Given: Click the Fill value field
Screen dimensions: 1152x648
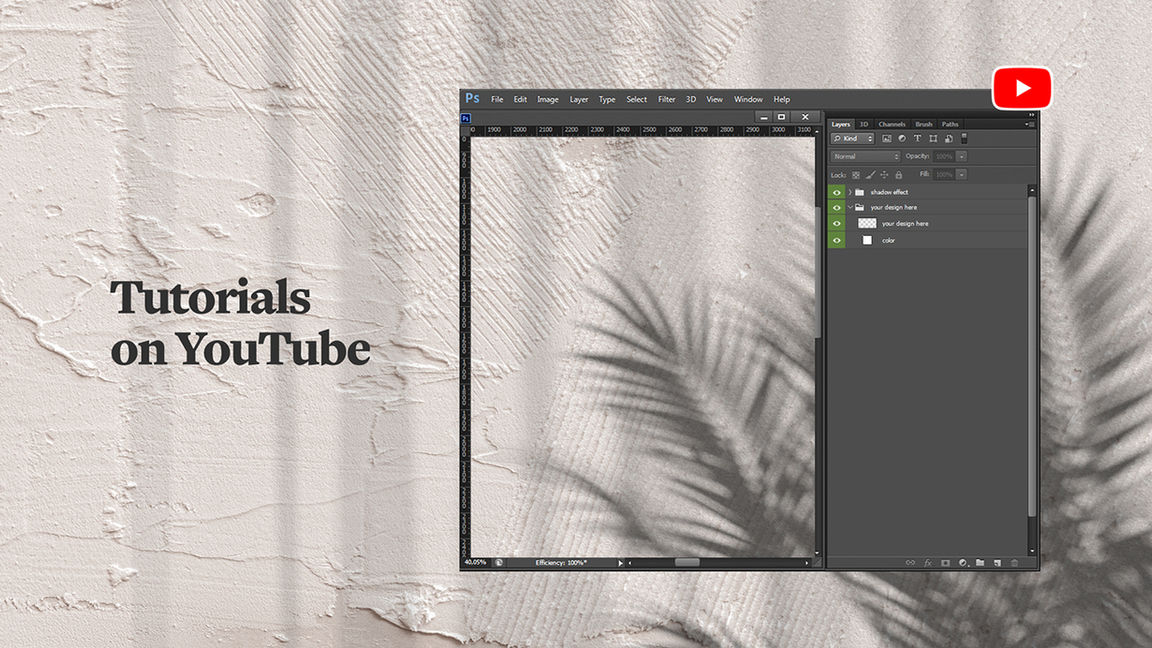Looking at the screenshot, I should pos(944,175).
